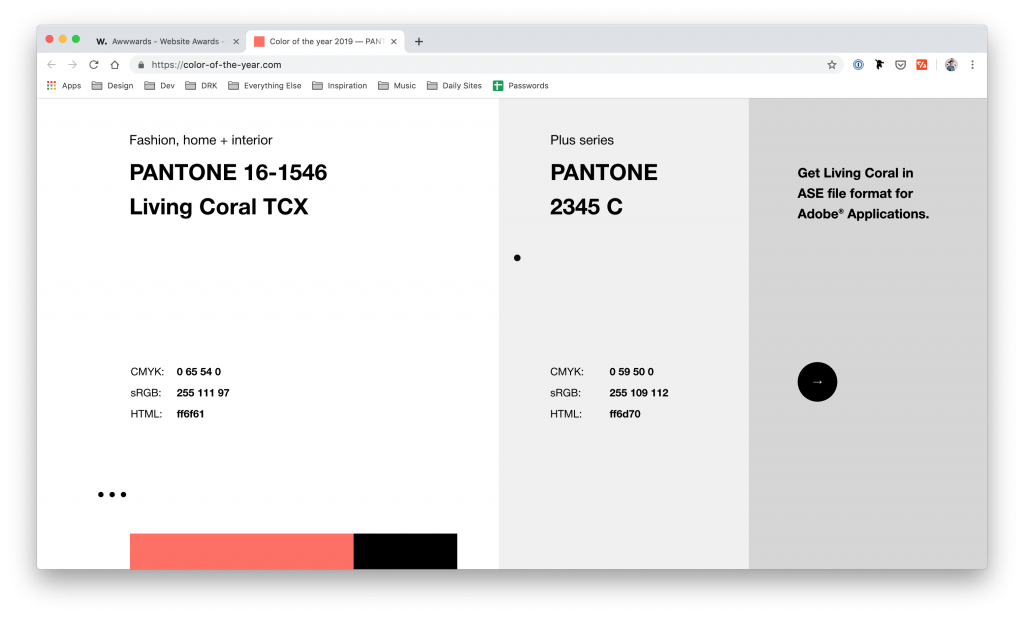Open the Inspiration bookmarks folder
This screenshot has width=1024, height=618.
(340, 86)
